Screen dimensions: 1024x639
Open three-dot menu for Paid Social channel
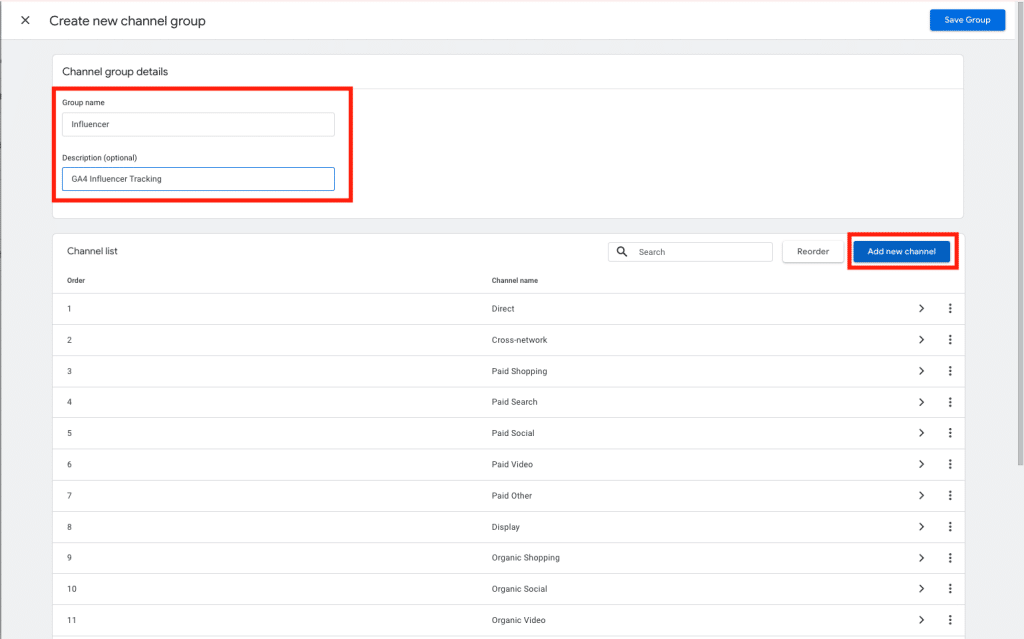(x=949, y=433)
